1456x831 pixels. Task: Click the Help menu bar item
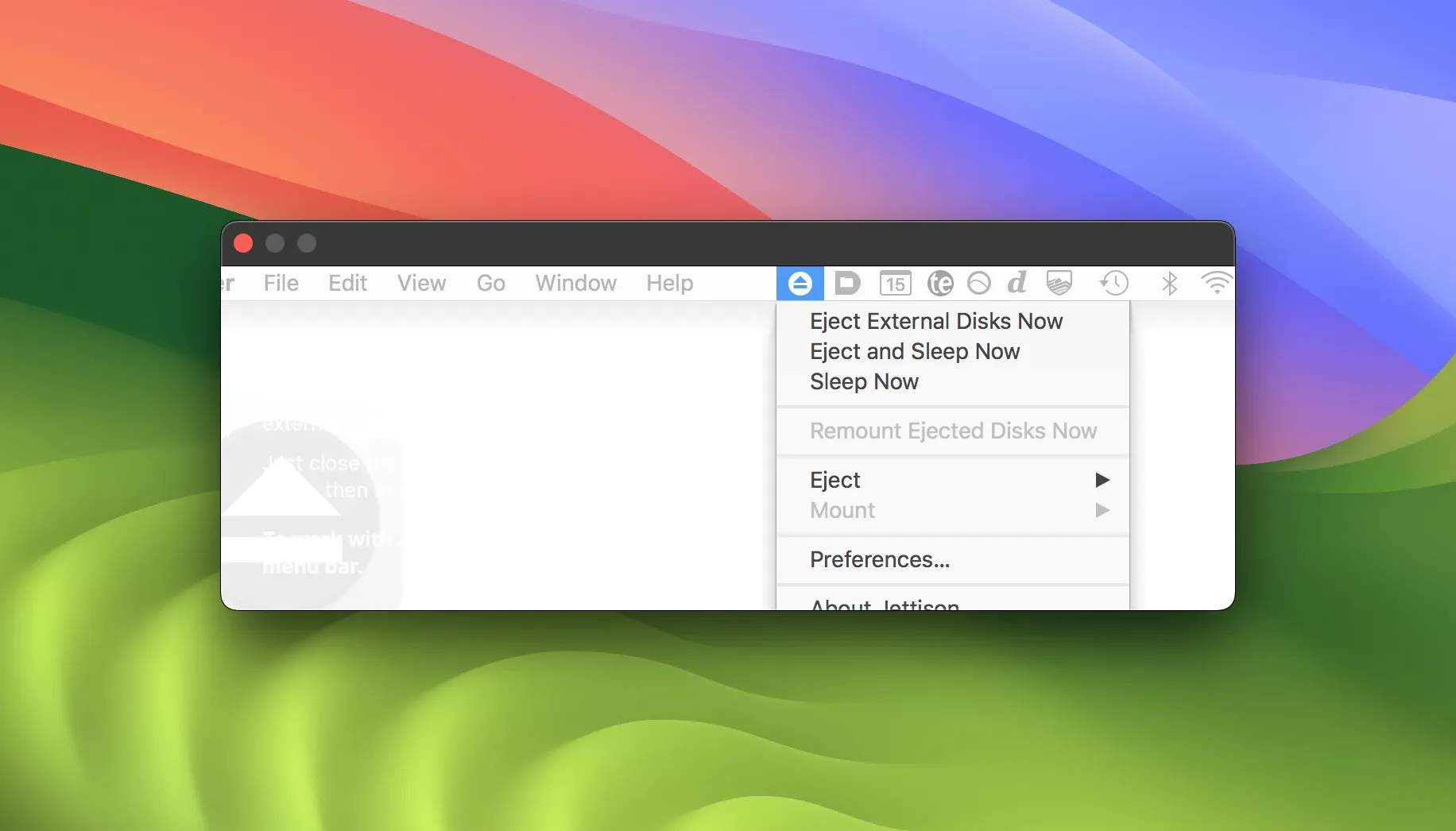[x=669, y=284]
